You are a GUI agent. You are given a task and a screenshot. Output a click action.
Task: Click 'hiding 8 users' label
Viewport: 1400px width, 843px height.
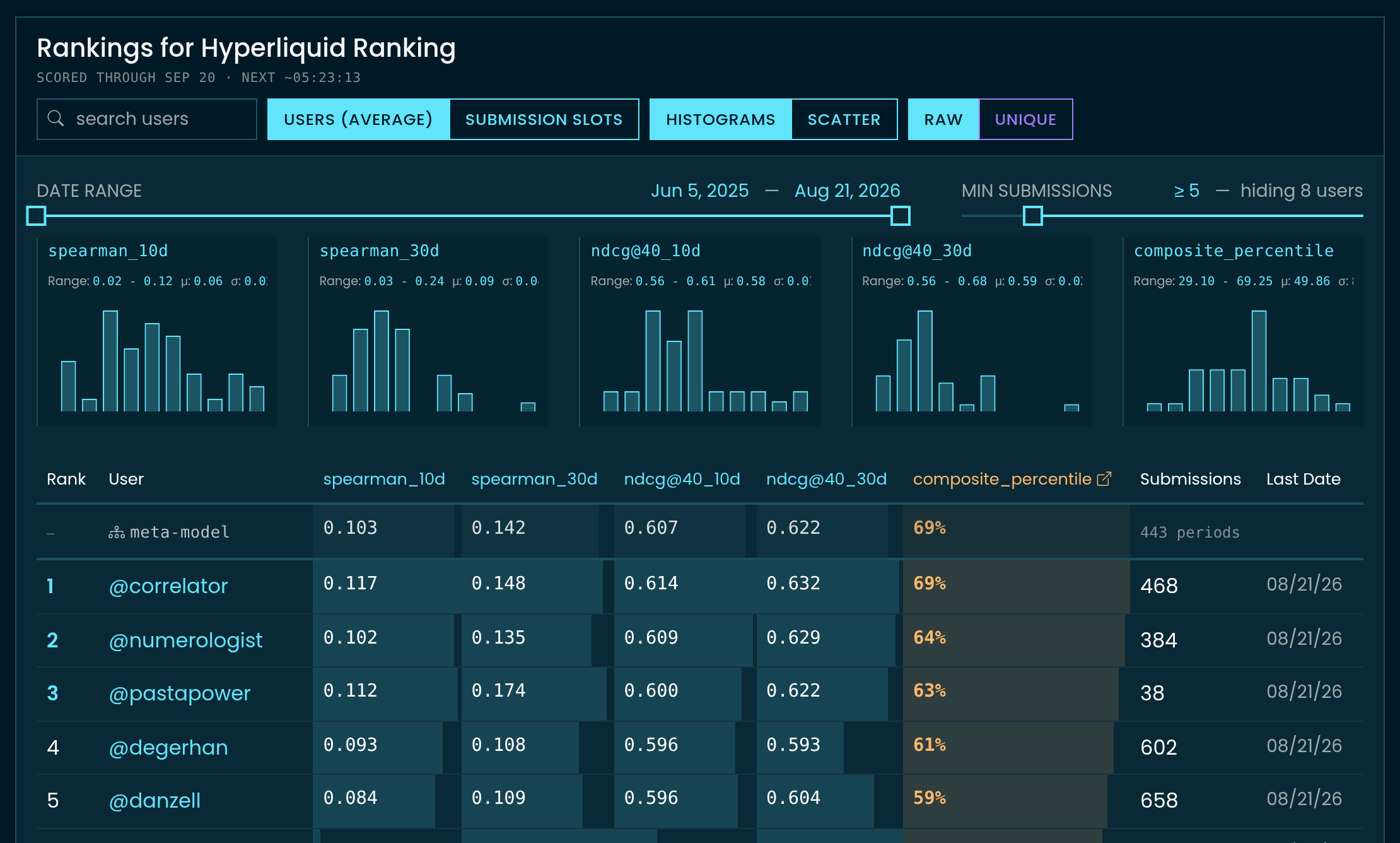pos(1301,191)
